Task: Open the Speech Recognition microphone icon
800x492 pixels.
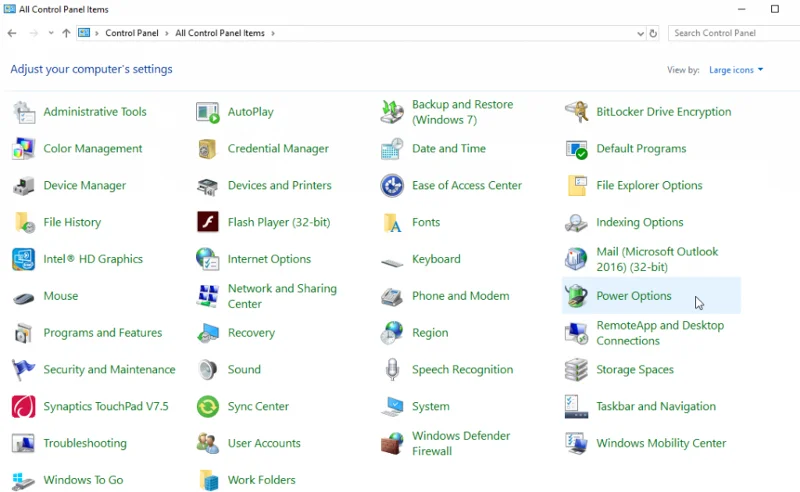Action: [x=392, y=370]
